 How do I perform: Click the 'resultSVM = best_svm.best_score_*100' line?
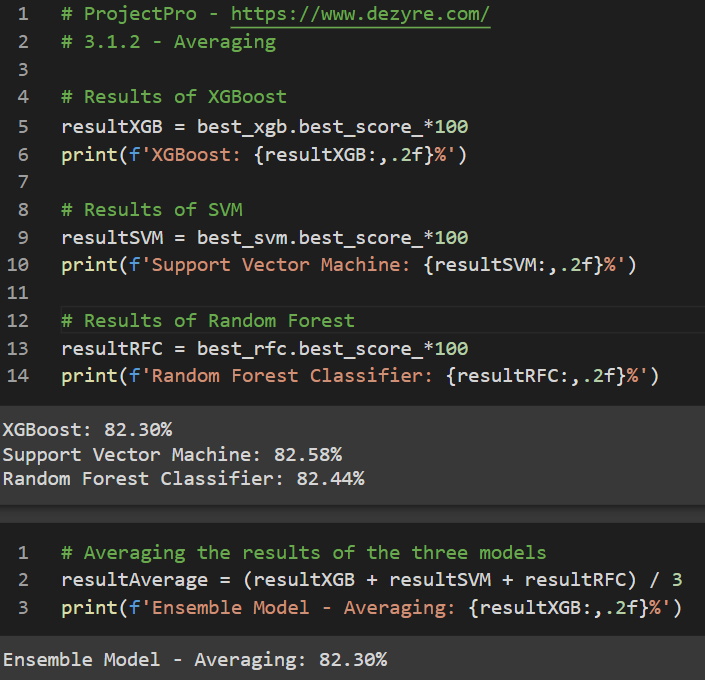(265, 238)
